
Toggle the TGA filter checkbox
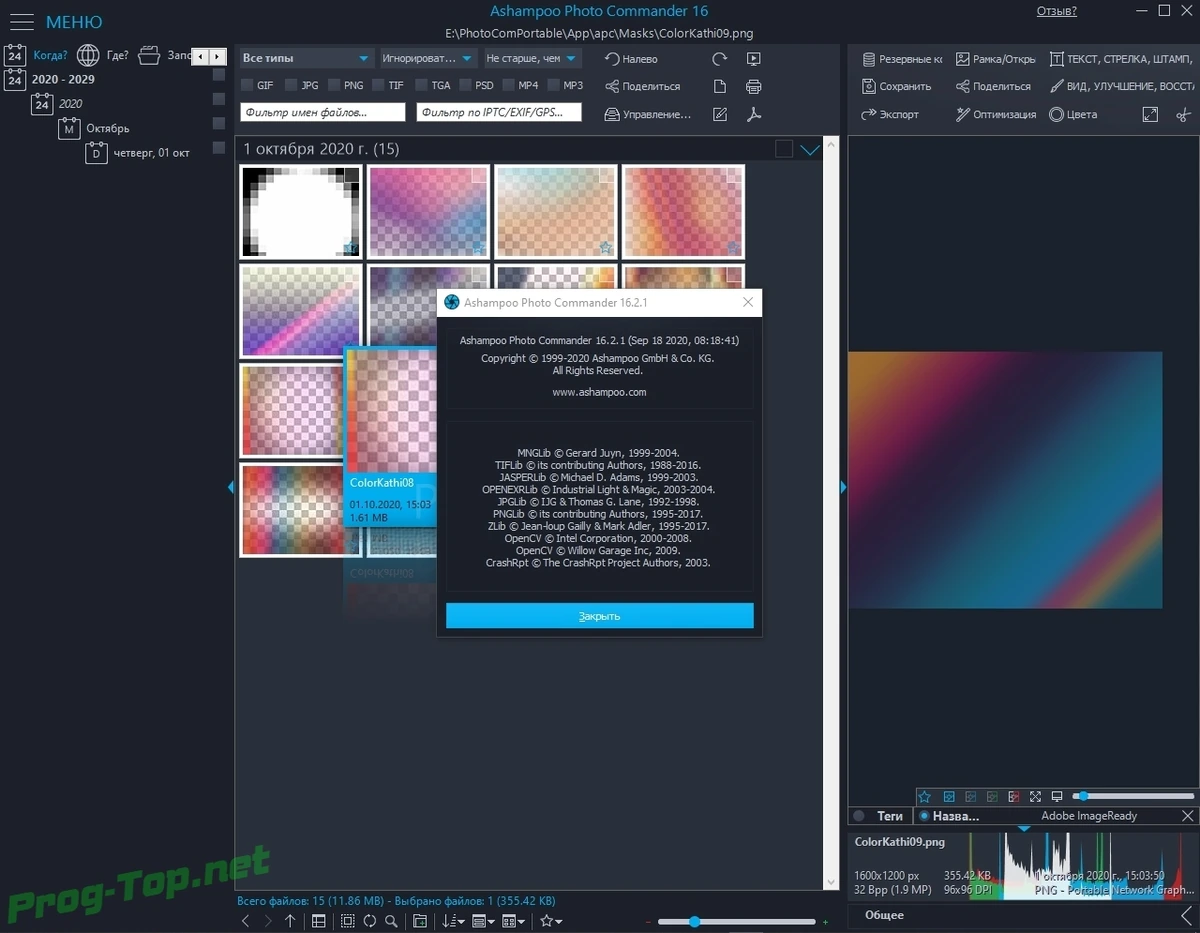421,86
